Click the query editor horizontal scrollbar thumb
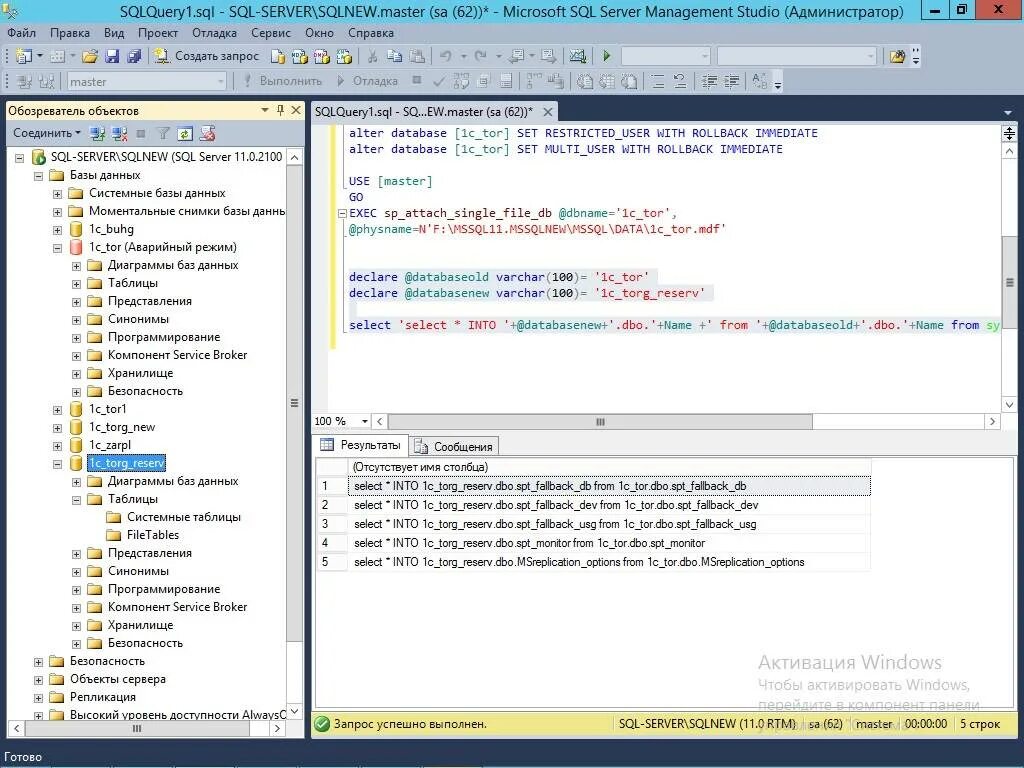This screenshot has height=768, width=1024. 600,422
